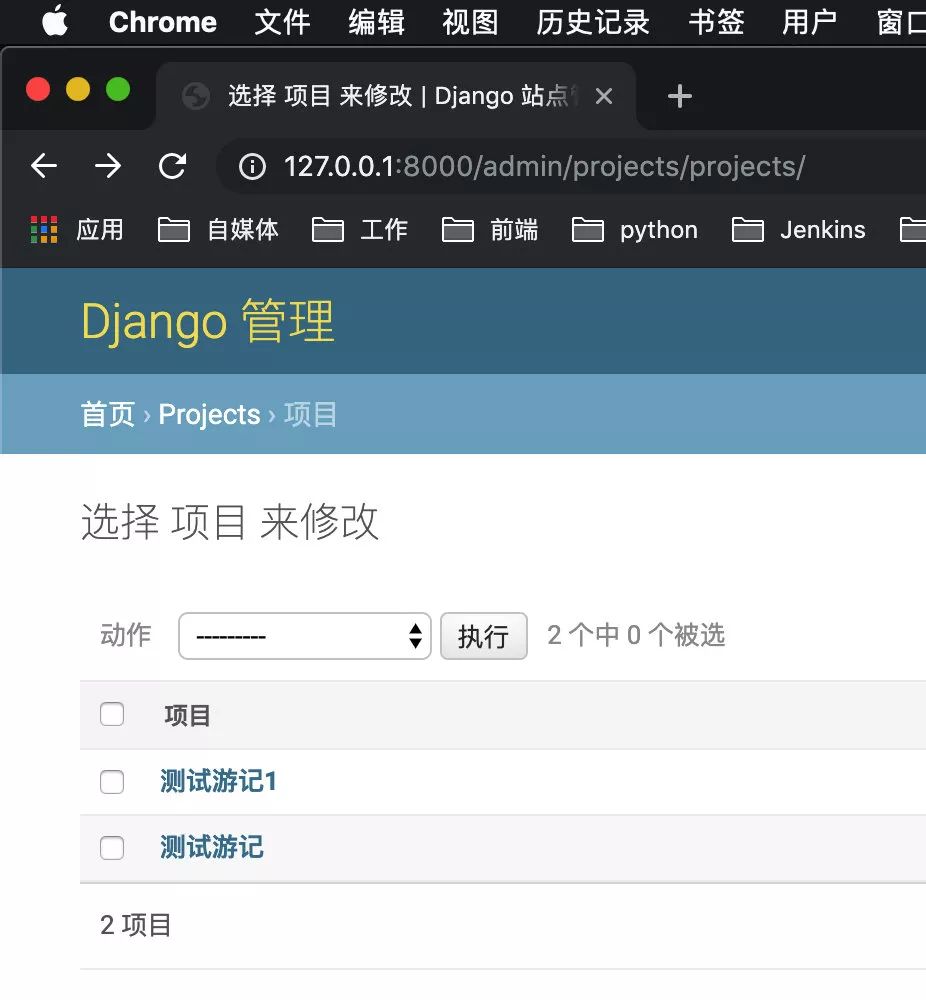Open the 书签 menu in menu bar
This screenshot has height=1000, width=926.
(x=716, y=21)
